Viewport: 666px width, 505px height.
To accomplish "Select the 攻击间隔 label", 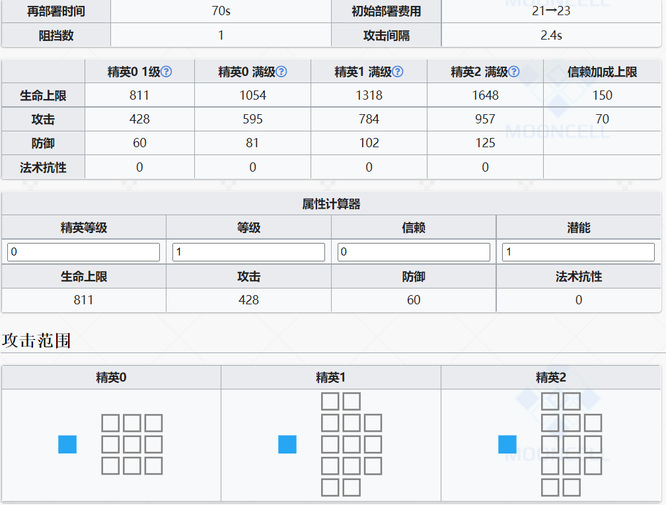I will point(386,36).
